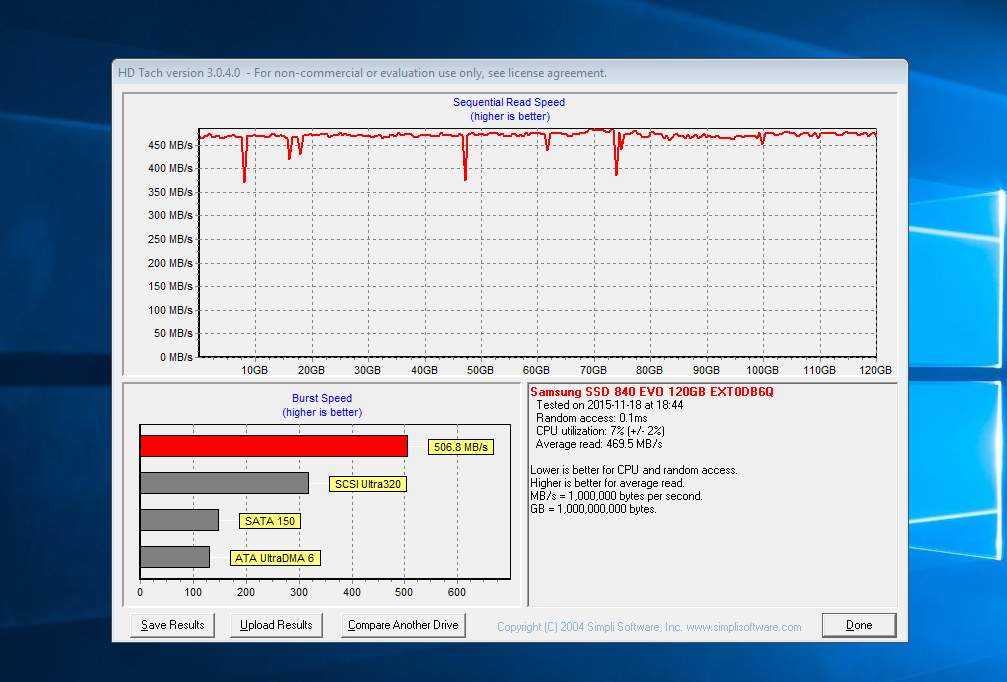
Task: Click the gray ATA UltraDMA 6 bar
Action: (x=175, y=557)
